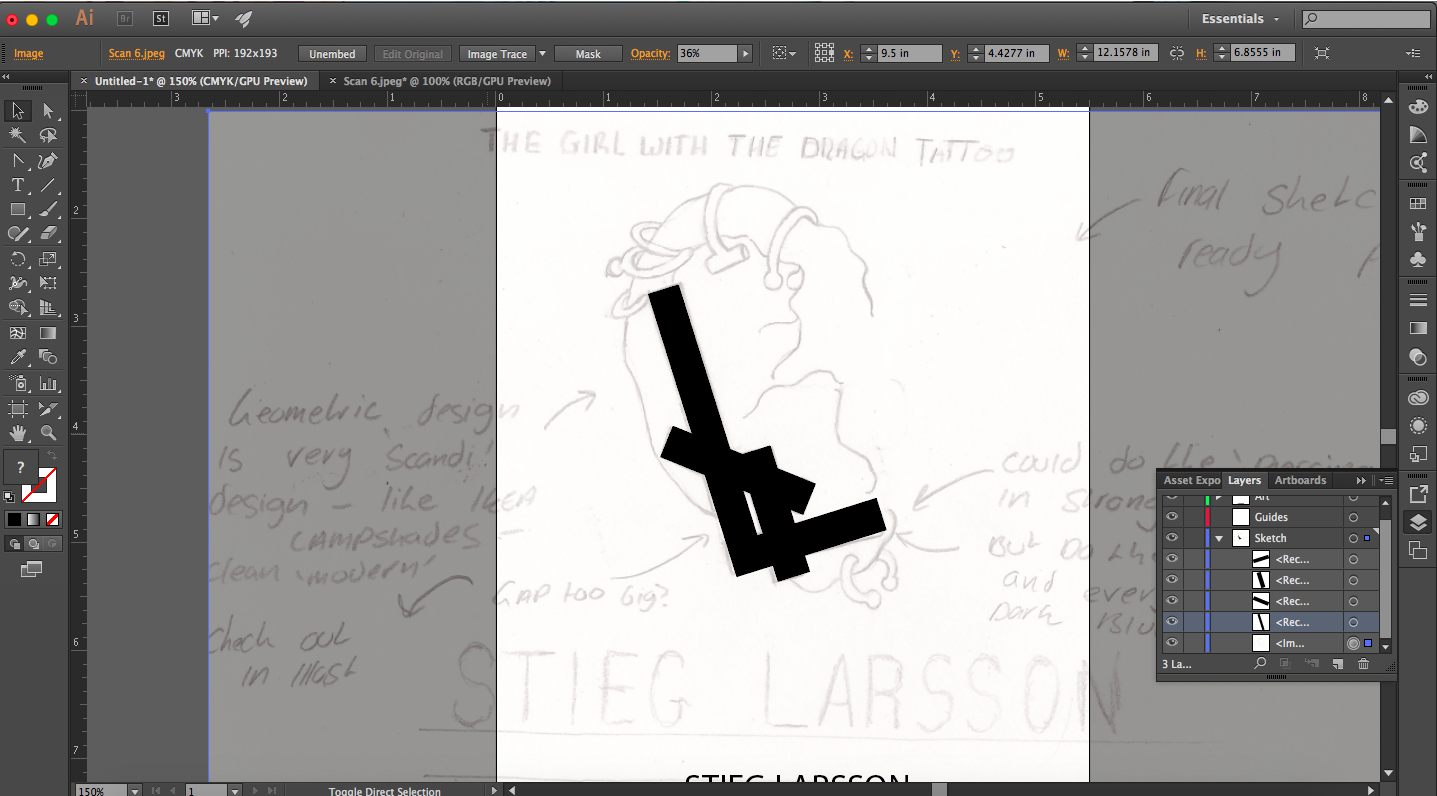Open the Arrange Documents dropdown

pyautogui.click(x=205, y=18)
